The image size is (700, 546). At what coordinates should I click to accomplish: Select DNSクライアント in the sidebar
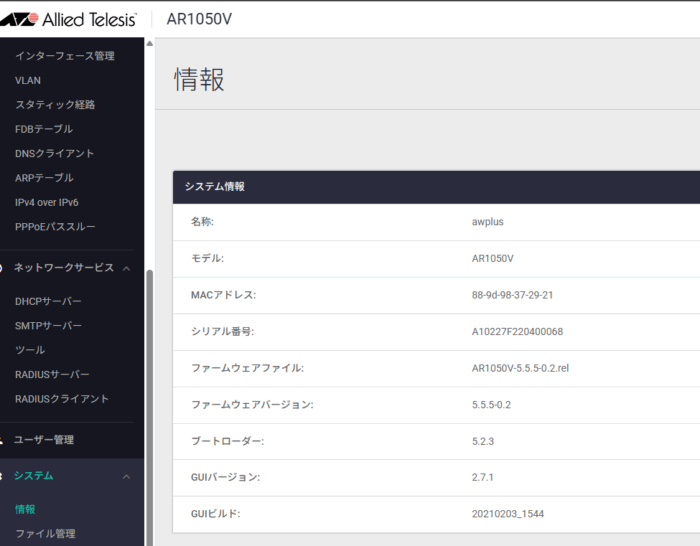(x=55, y=154)
